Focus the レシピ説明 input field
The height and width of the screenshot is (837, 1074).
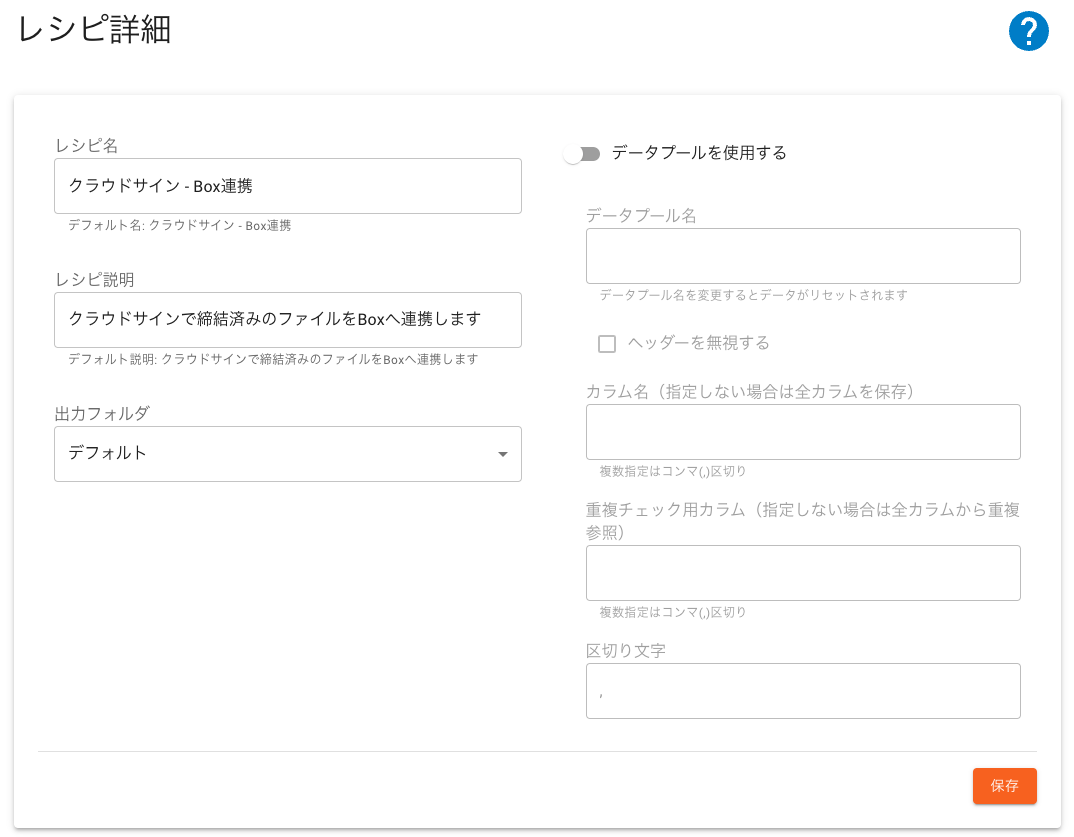click(x=288, y=320)
